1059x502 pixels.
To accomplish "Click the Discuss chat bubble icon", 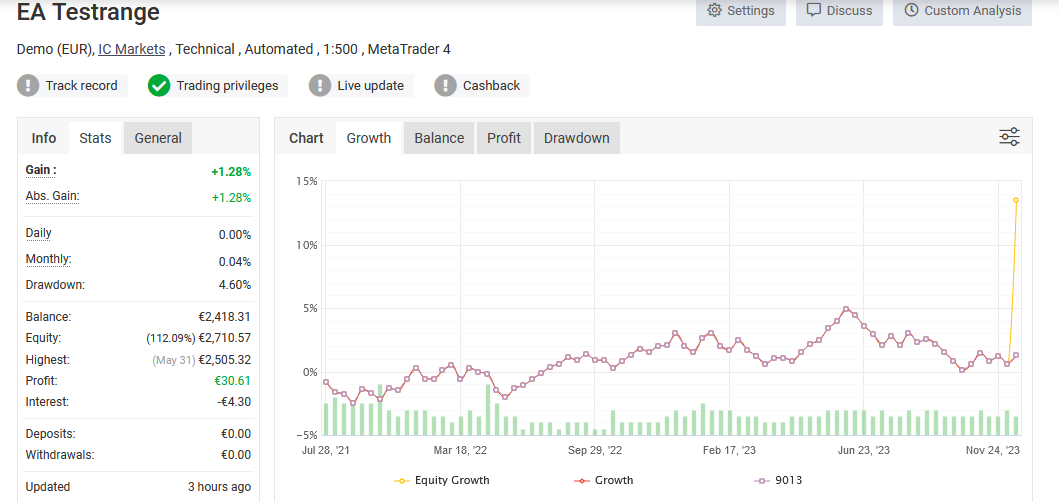I will tap(814, 11).
